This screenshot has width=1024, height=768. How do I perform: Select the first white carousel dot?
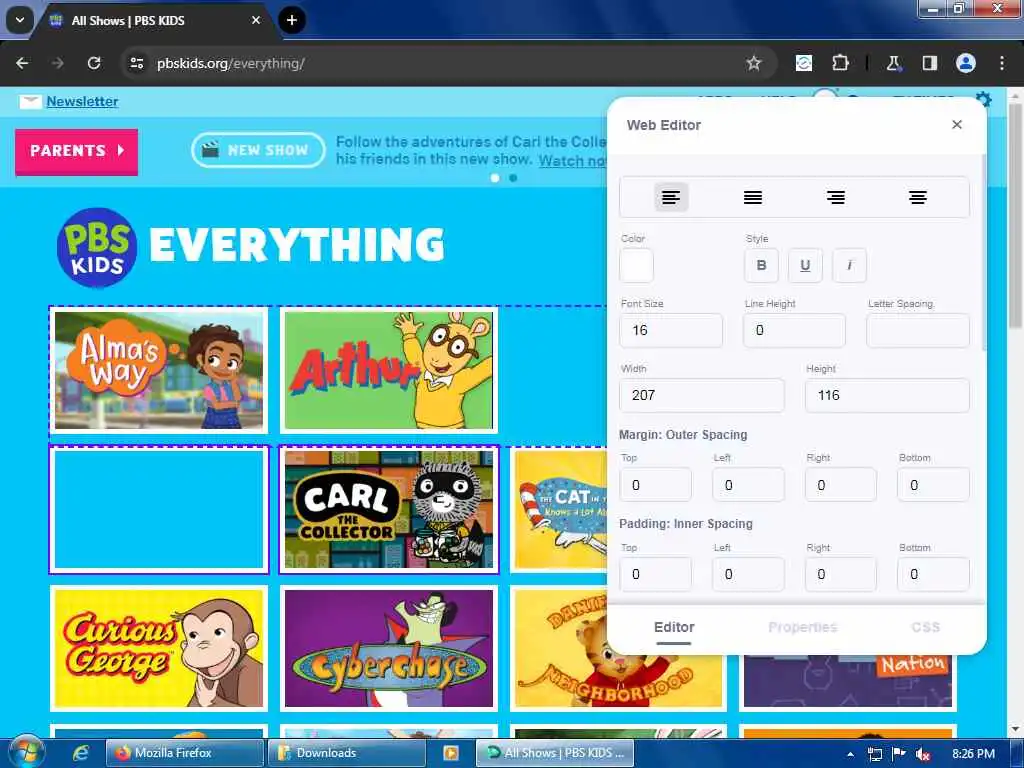(x=495, y=178)
